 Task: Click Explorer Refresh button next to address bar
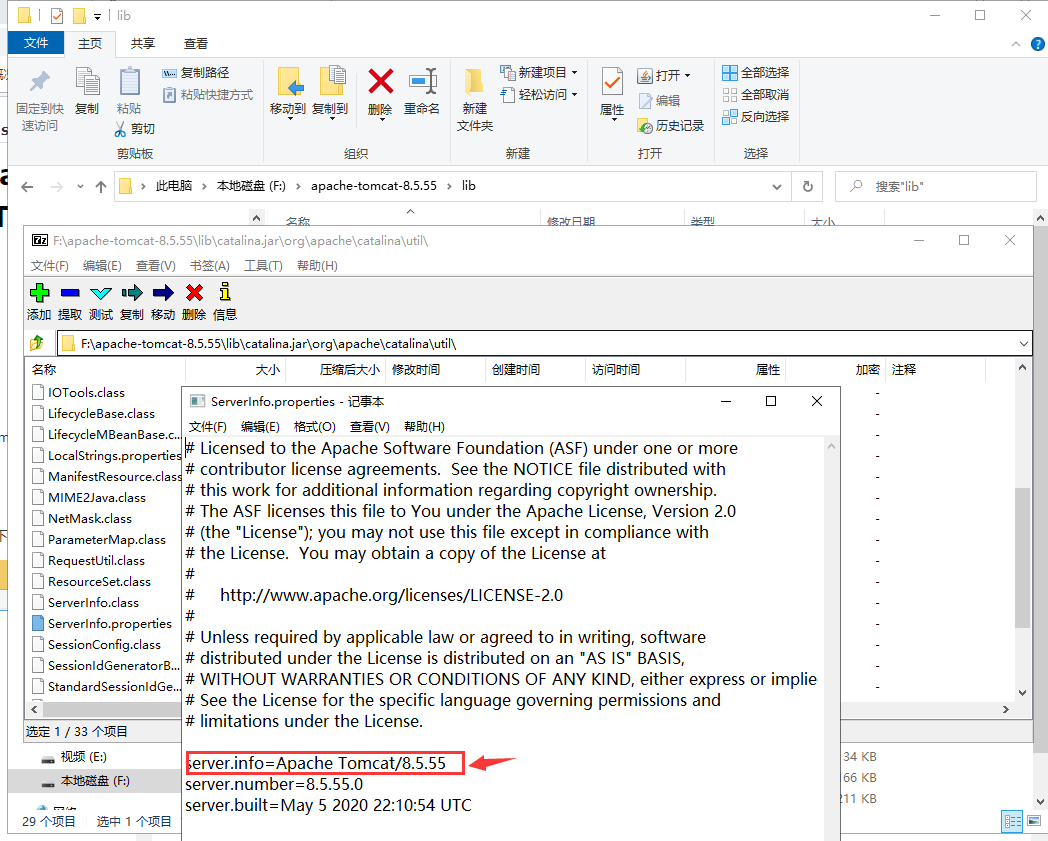(807, 187)
